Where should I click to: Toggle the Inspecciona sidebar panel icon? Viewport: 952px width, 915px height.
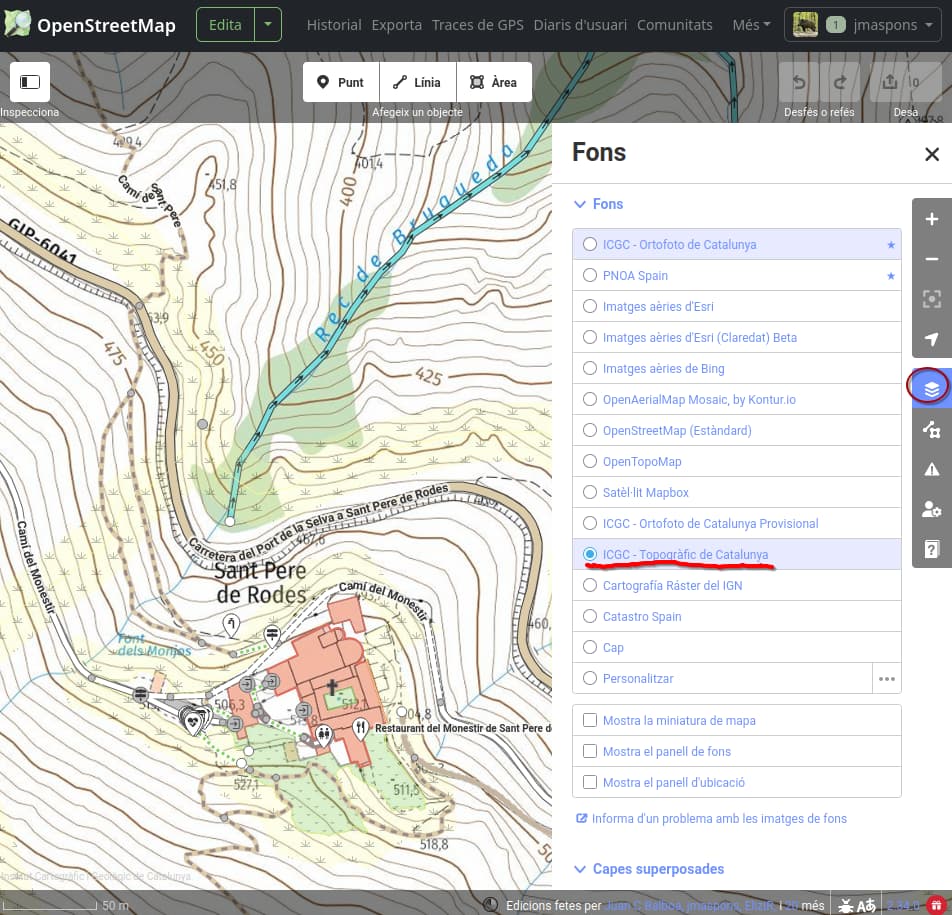click(x=30, y=81)
